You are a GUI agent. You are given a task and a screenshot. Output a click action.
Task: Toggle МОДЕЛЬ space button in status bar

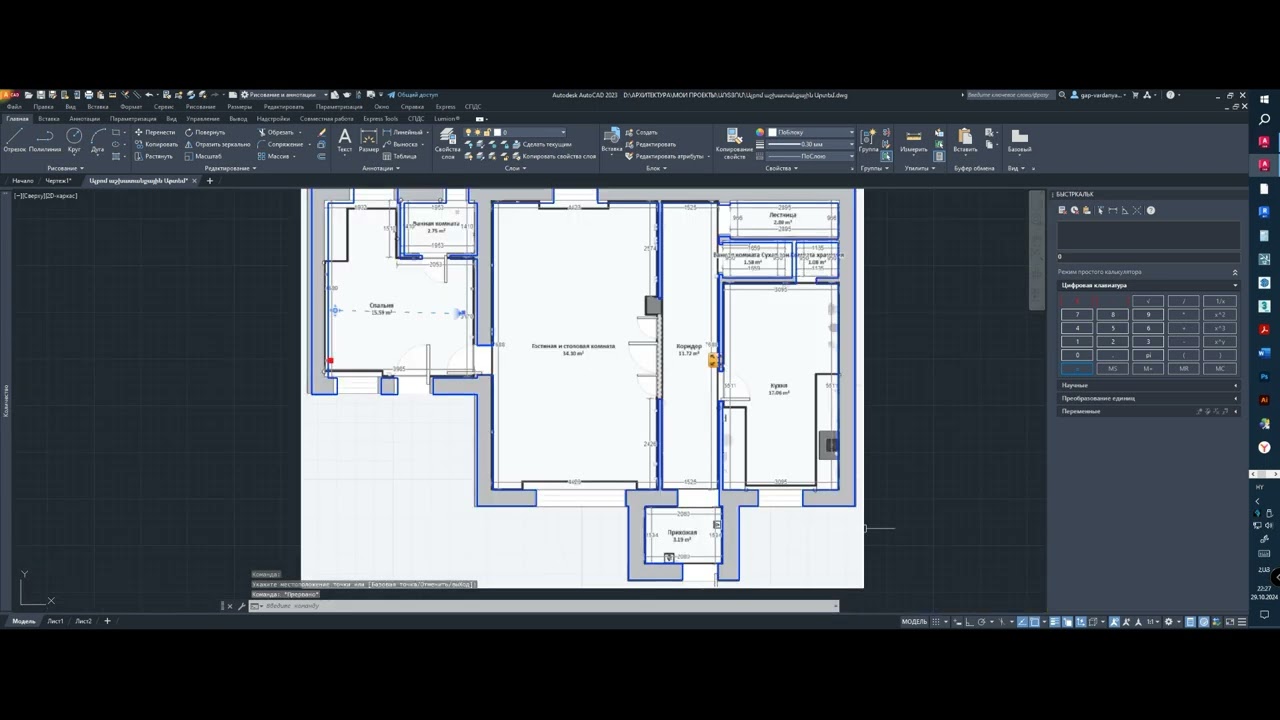click(914, 621)
